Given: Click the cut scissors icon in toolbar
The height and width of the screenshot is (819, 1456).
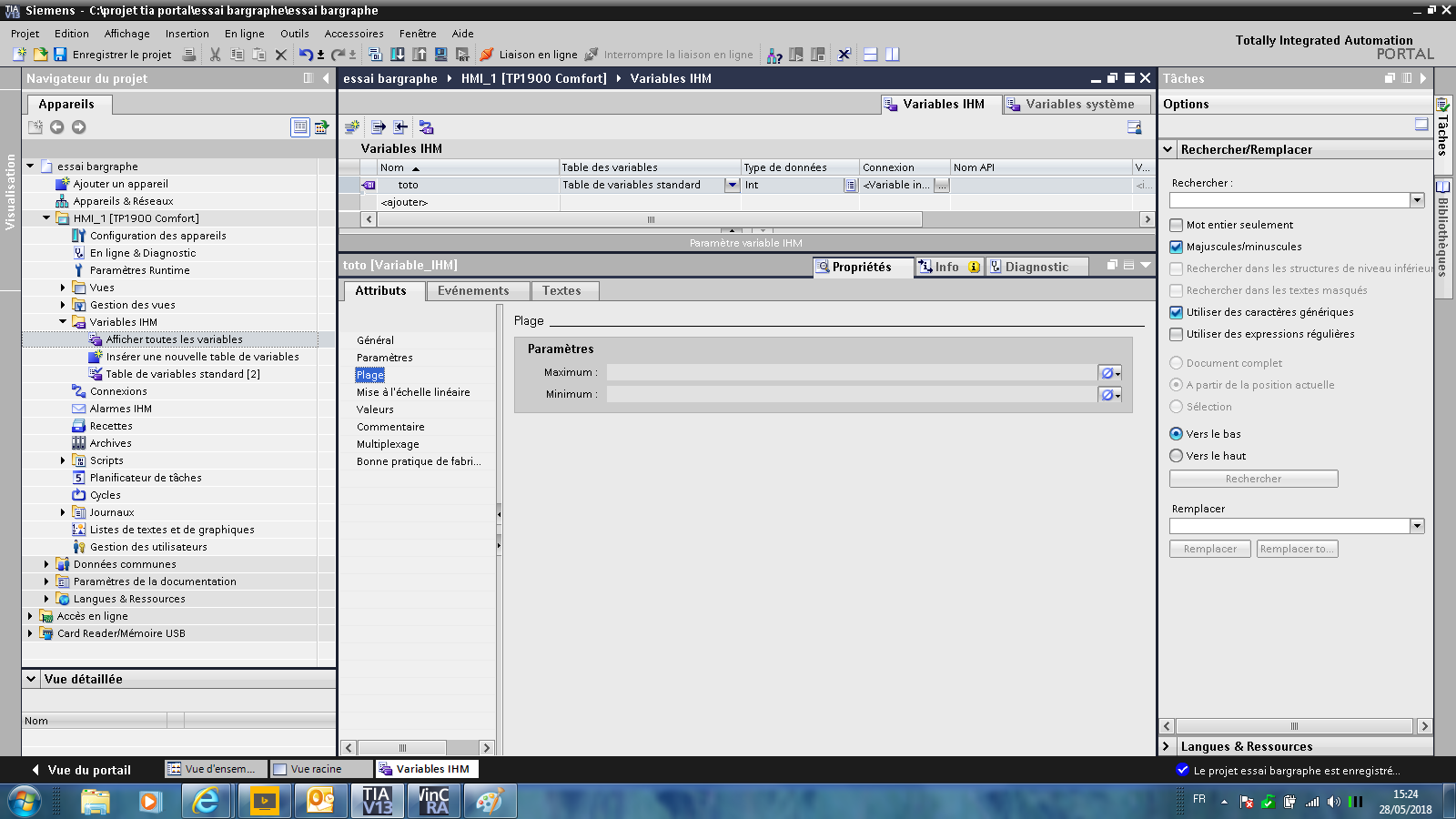Looking at the screenshot, I should [x=215, y=55].
